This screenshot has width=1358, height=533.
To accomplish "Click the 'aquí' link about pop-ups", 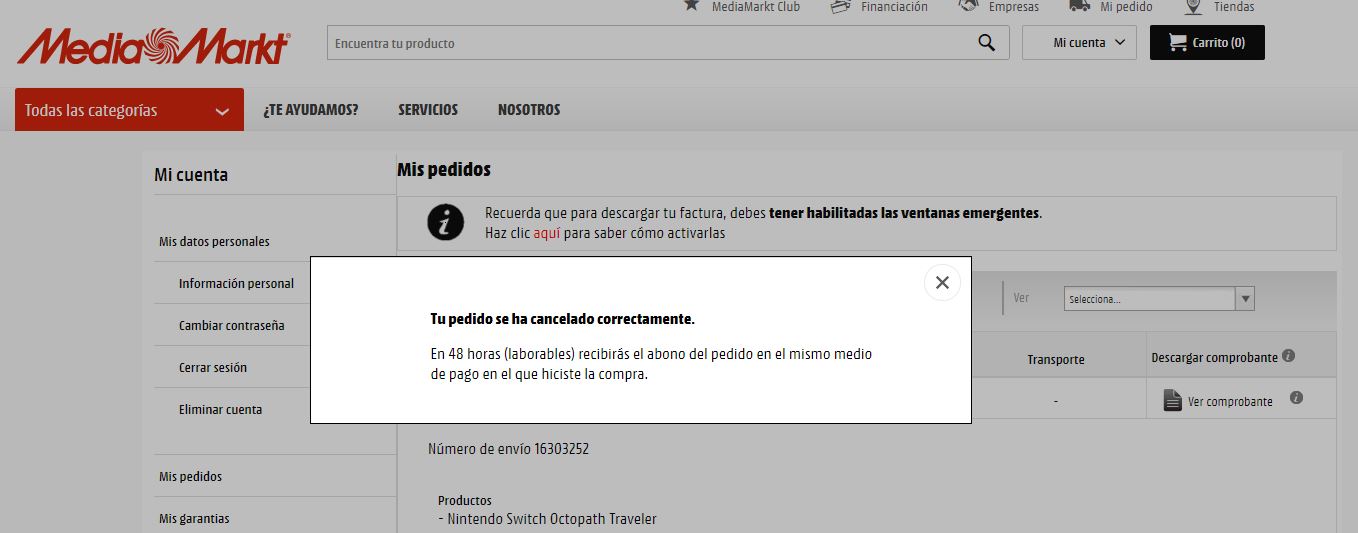I will [x=546, y=233].
